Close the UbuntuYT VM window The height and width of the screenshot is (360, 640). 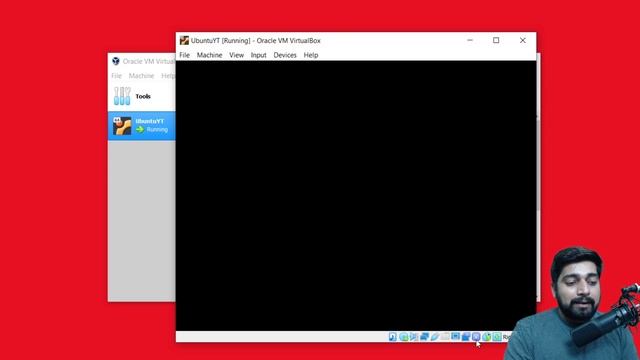coord(522,40)
